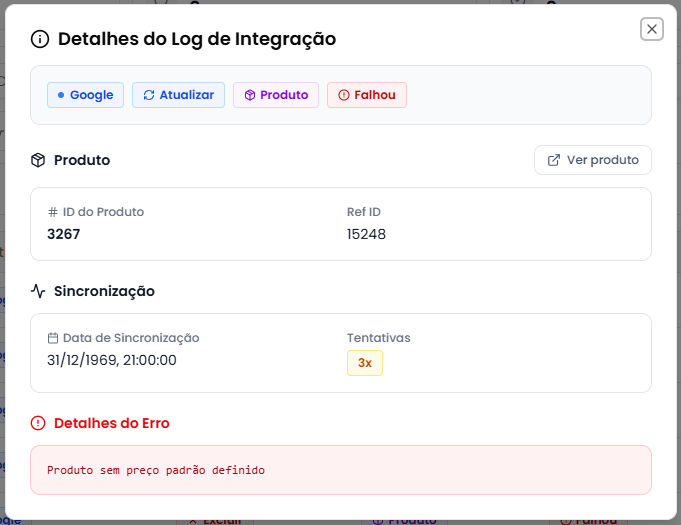Open product via Ver produto button
Image resolution: width=681 pixels, height=525 pixels.
tap(593, 160)
